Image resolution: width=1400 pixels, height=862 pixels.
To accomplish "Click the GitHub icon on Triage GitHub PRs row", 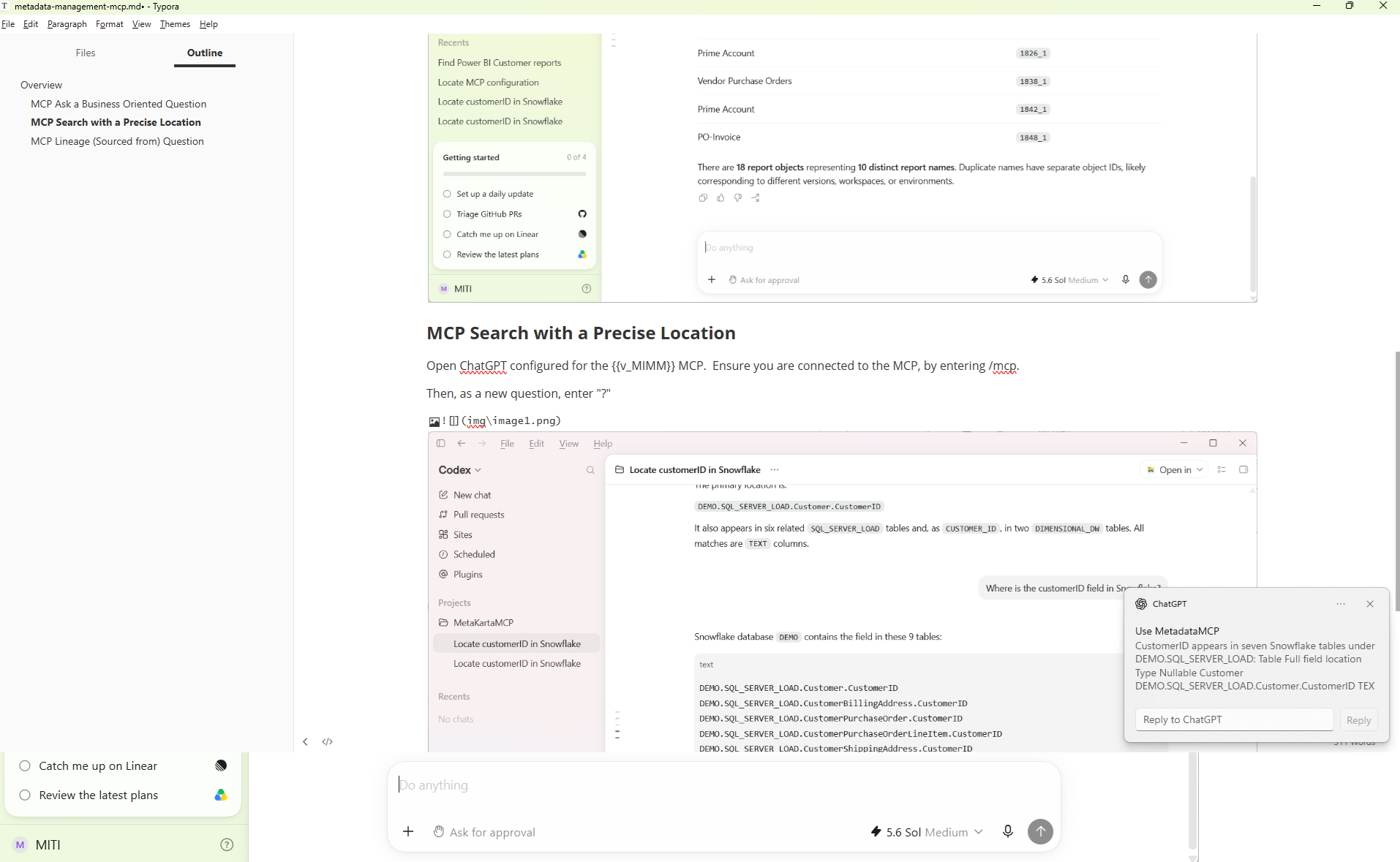I will (x=582, y=214).
